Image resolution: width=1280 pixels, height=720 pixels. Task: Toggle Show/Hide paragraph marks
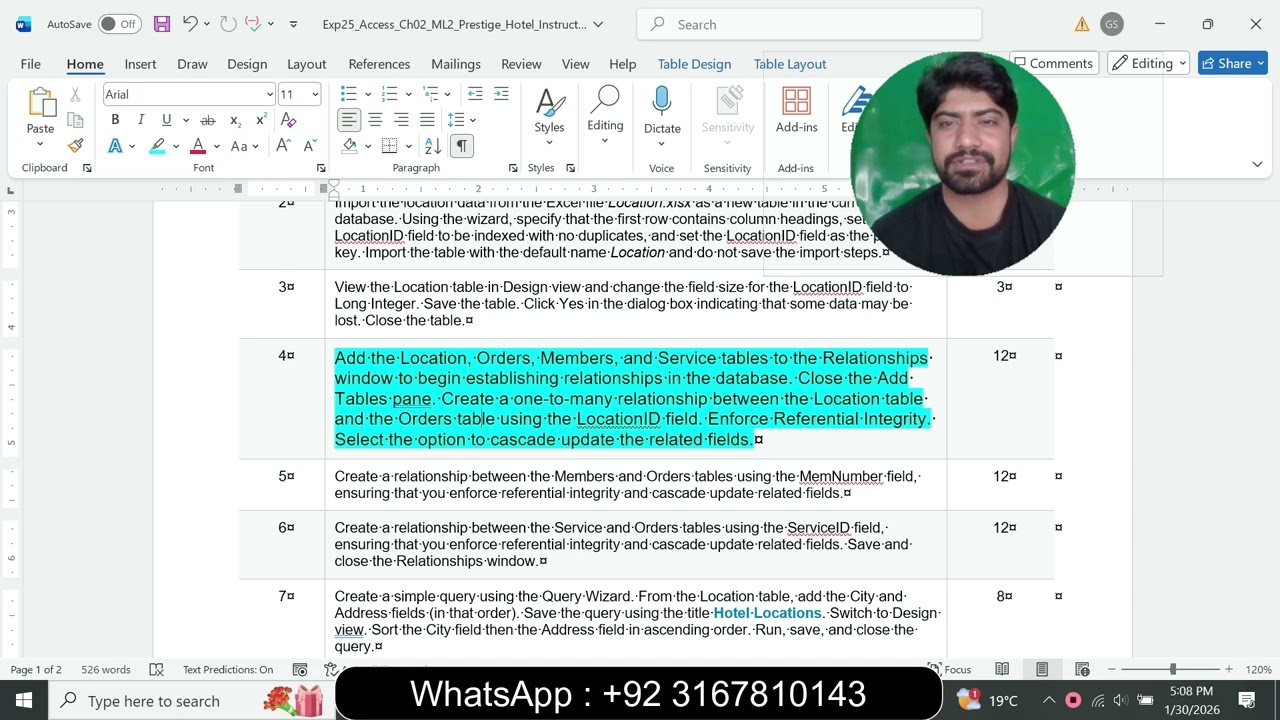click(x=461, y=146)
